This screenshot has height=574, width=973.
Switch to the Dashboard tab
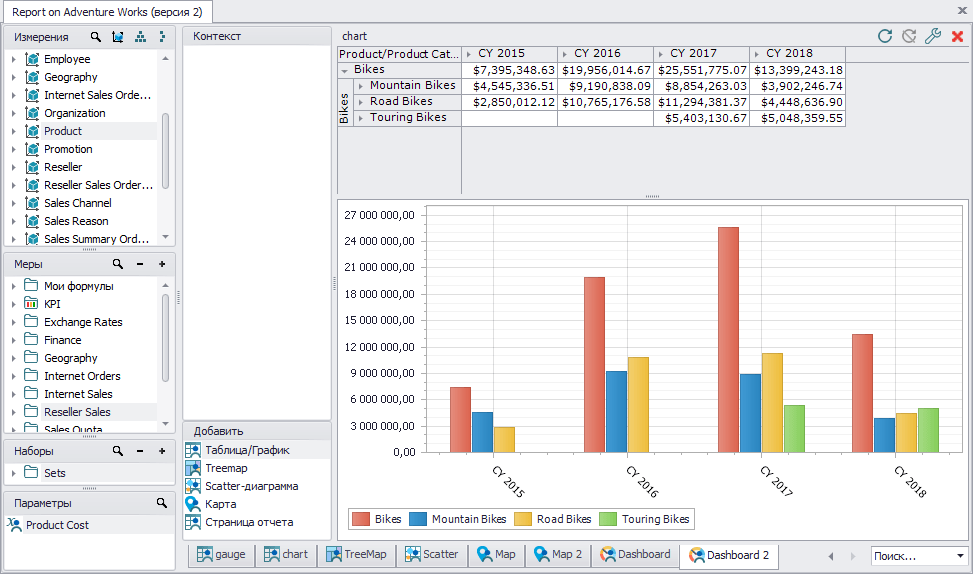point(635,554)
